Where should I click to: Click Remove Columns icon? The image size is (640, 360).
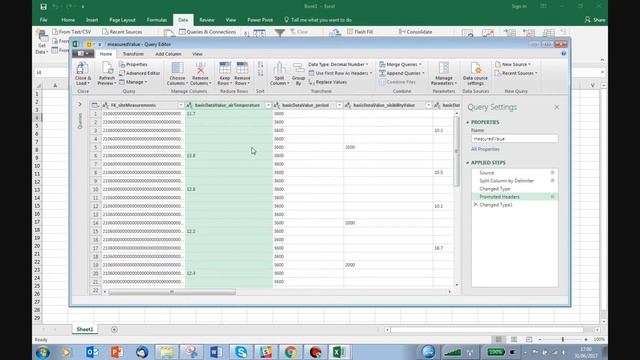[200, 68]
